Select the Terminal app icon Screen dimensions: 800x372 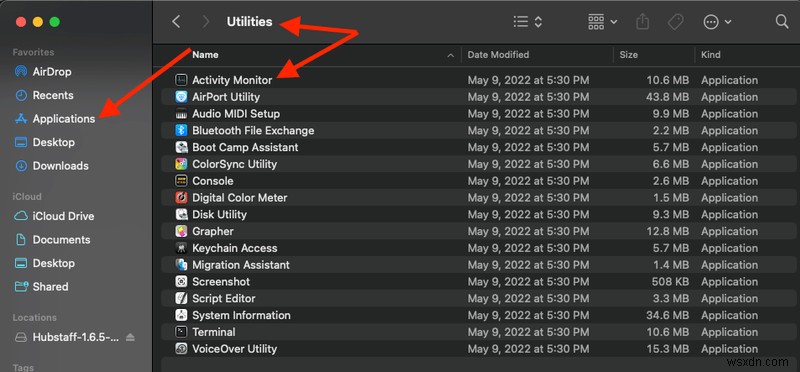(181, 332)
